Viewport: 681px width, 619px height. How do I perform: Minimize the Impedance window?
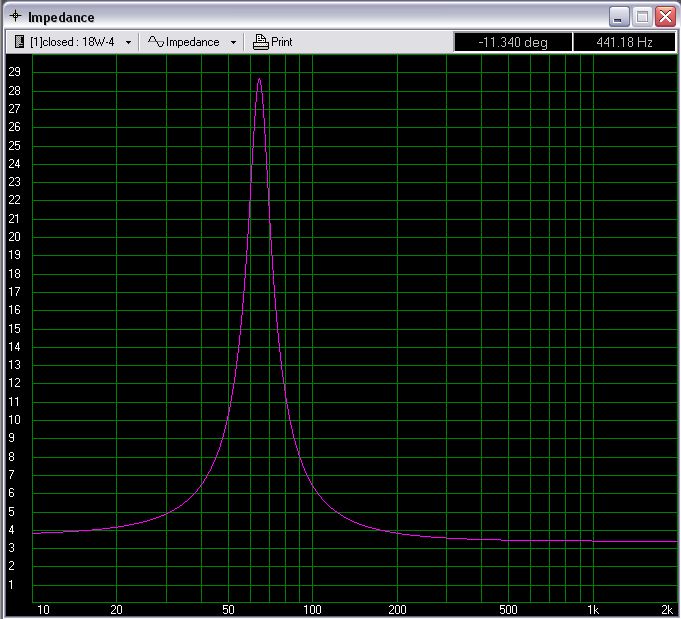pyautogui.click(x=619, y=17)
